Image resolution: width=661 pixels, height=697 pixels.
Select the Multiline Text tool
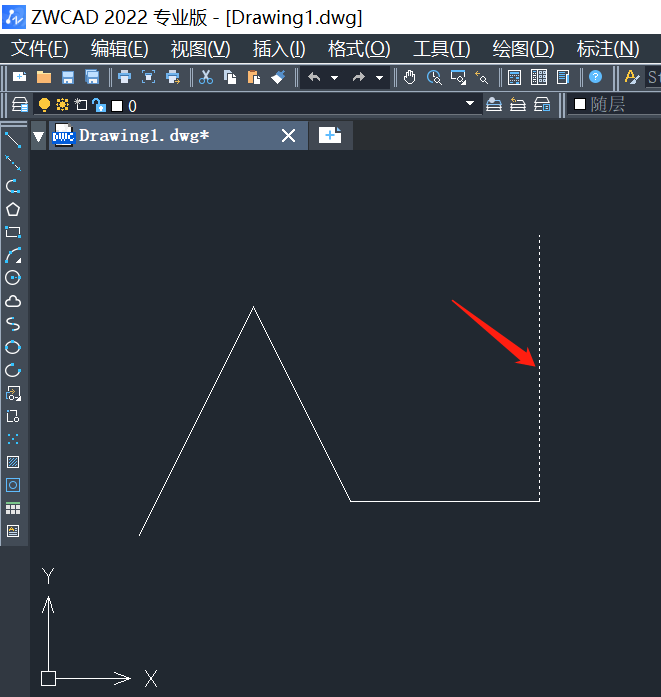coord(13,531)
